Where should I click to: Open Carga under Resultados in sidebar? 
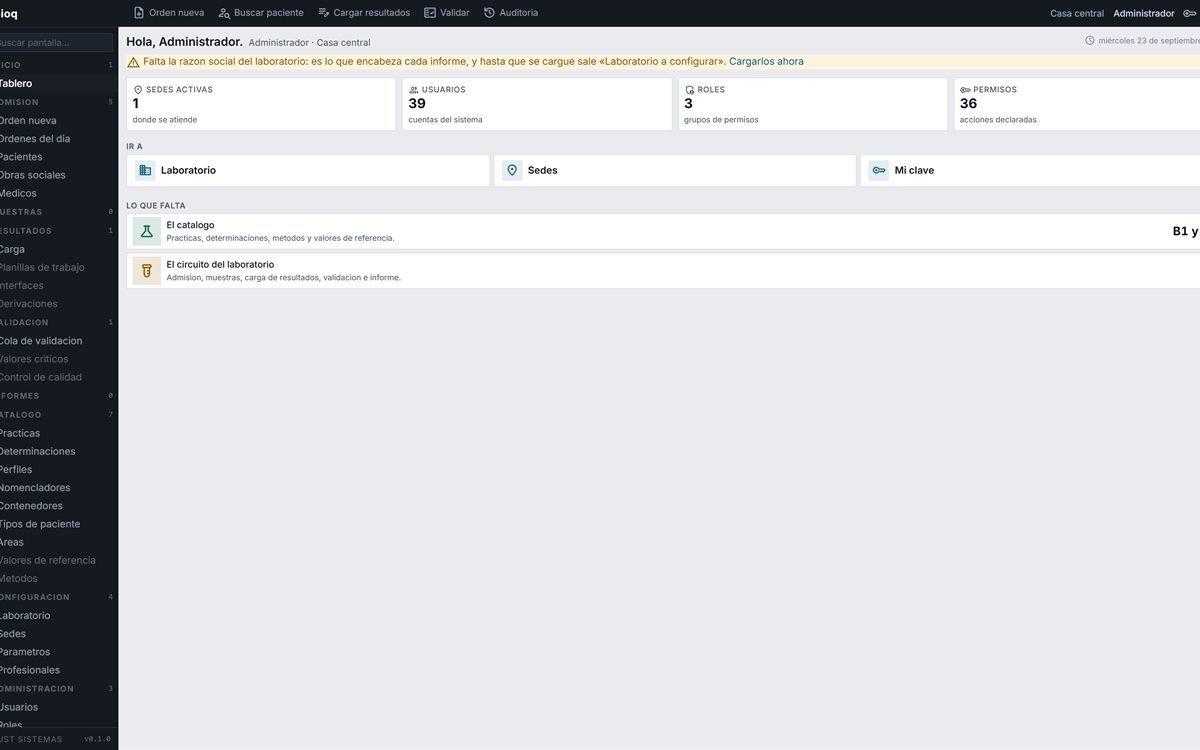[x=57, y=249]
